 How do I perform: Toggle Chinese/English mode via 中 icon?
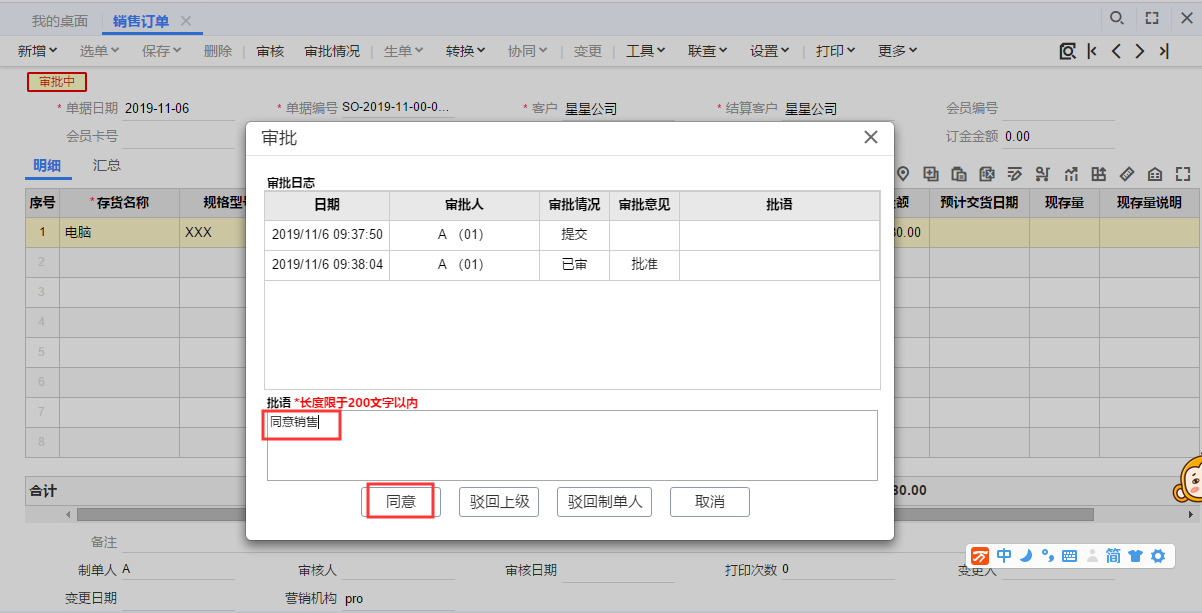[x=1004, y=556]
